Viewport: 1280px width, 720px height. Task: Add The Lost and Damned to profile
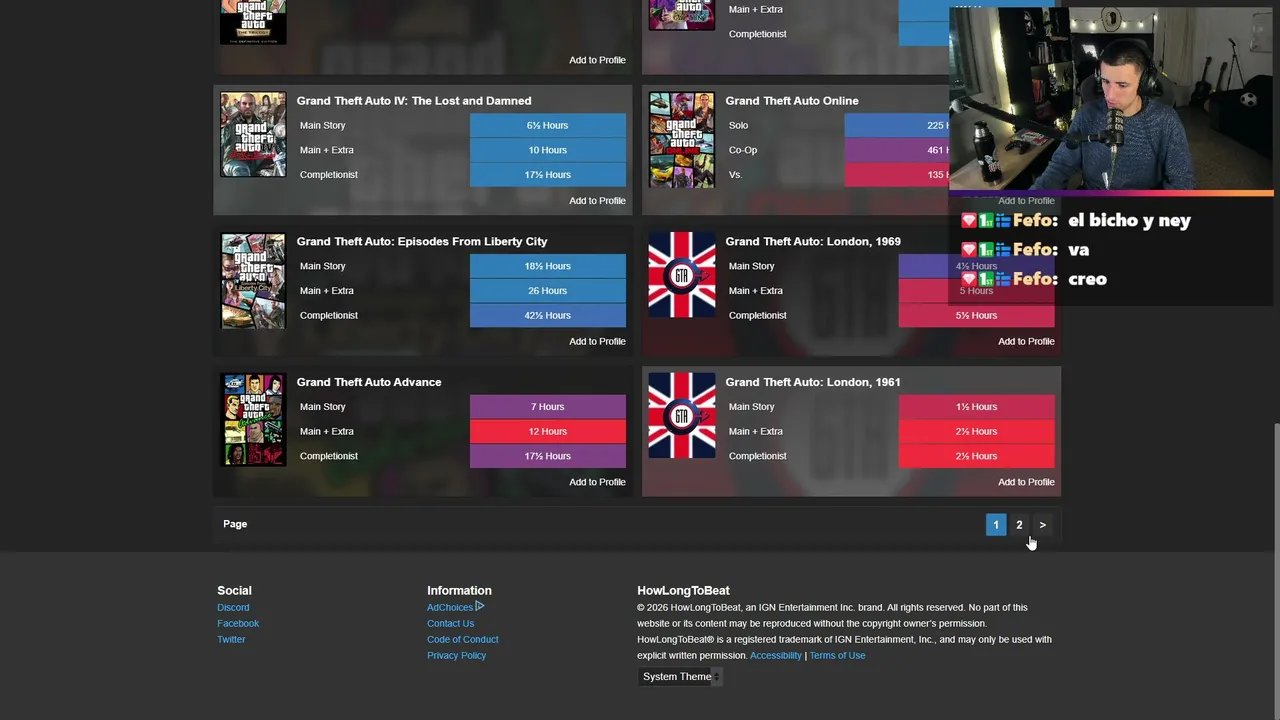(x=597, y=201)
